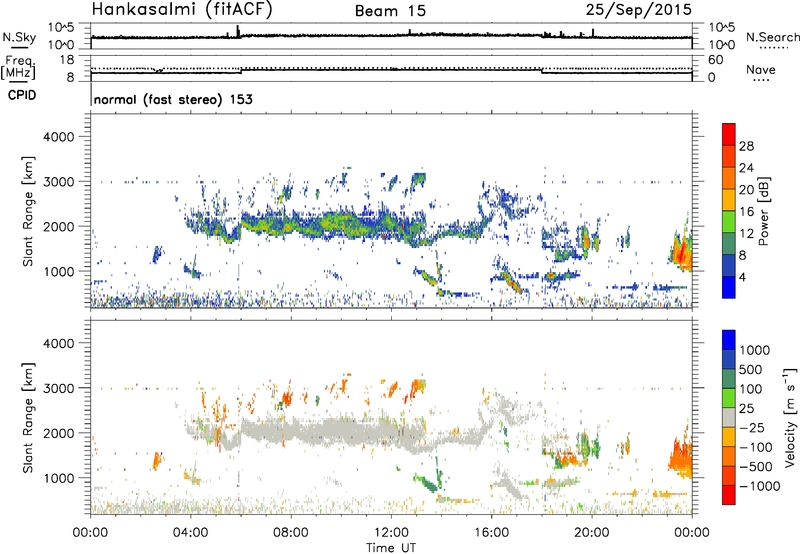Click the 12:00 time axis tick label

[x=391, y=533]
